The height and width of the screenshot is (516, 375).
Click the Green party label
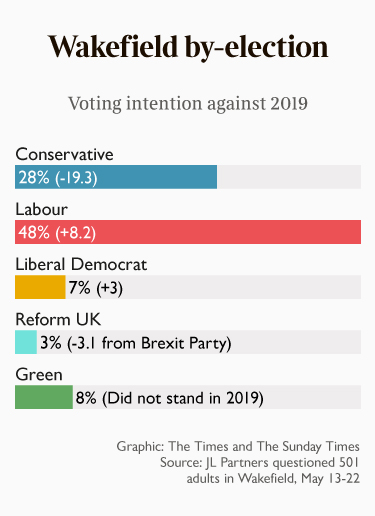[x=39, y=374]
